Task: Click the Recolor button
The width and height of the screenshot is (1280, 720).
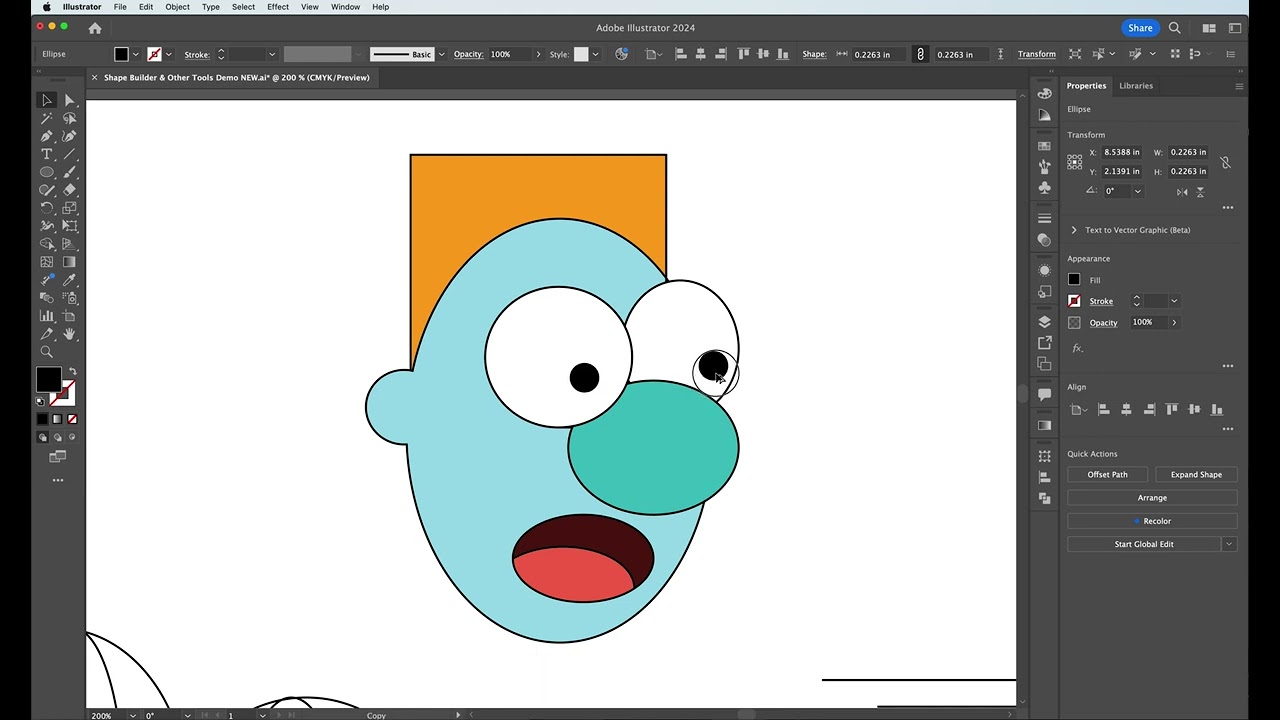Action: [1152, 521]
